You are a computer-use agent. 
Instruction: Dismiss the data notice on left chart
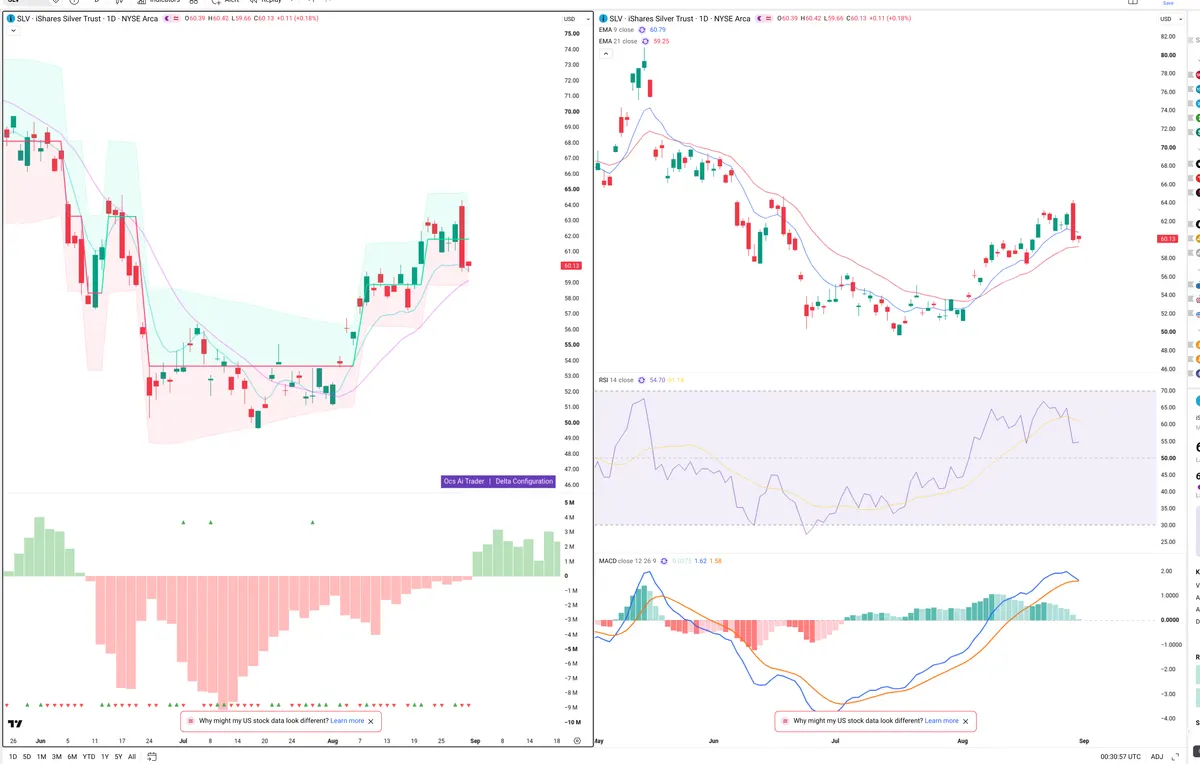[371, 720]
